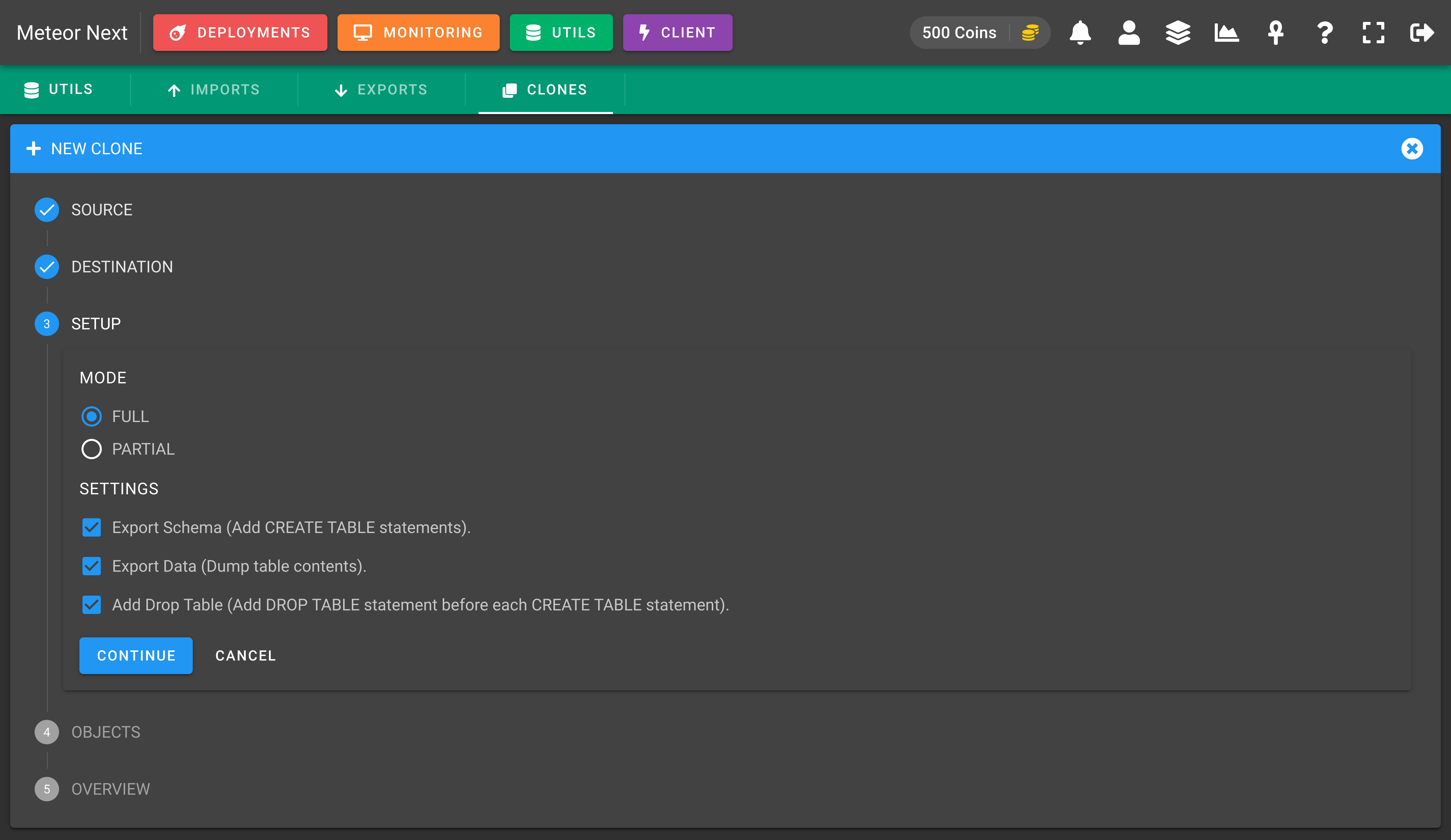The height and width of the screenshot is (840, 1451).
Task: Disable Add Drop Table checkbox
Action: [x=92, y=605]
